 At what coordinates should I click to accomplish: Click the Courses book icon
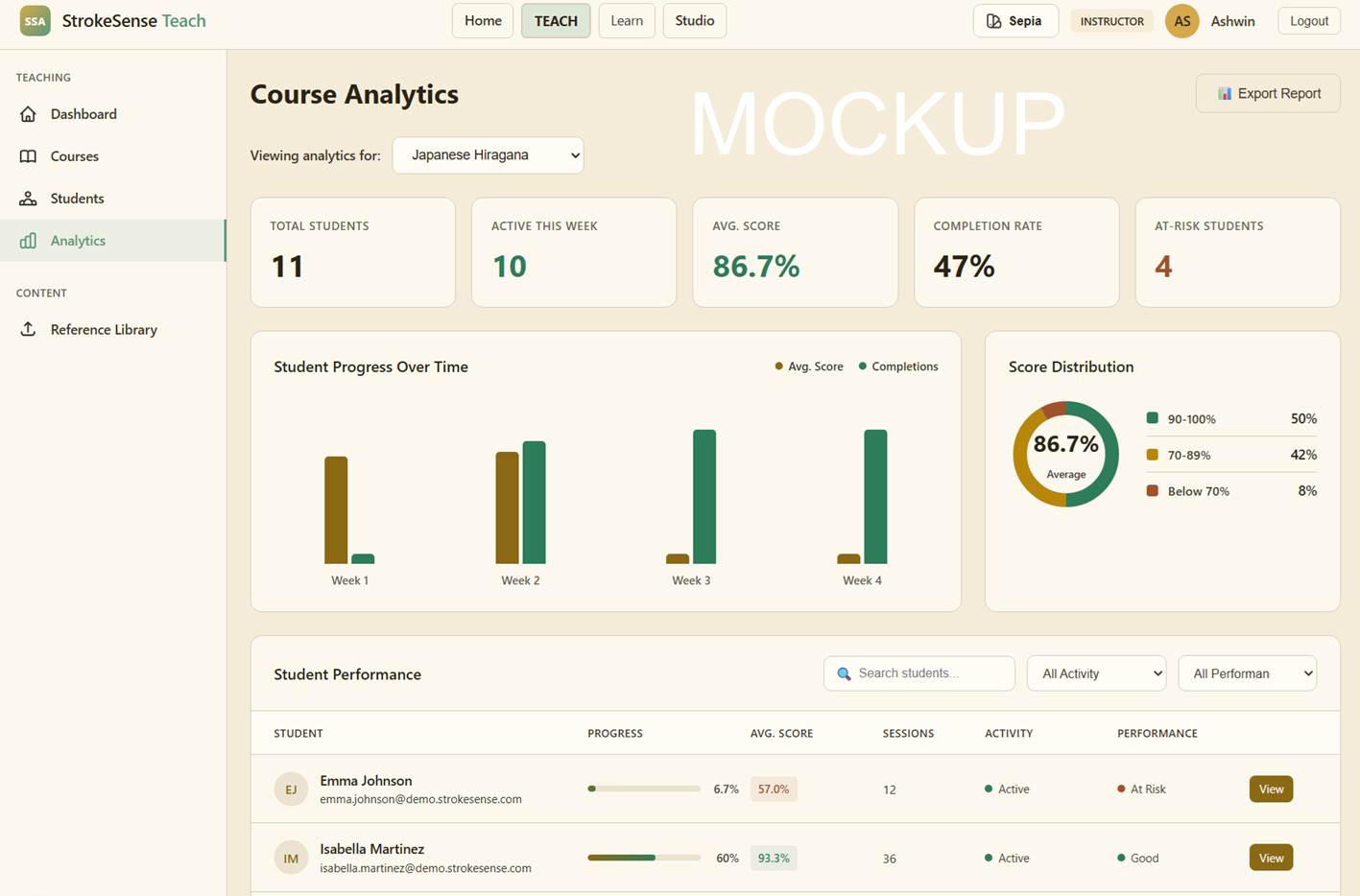28,156
